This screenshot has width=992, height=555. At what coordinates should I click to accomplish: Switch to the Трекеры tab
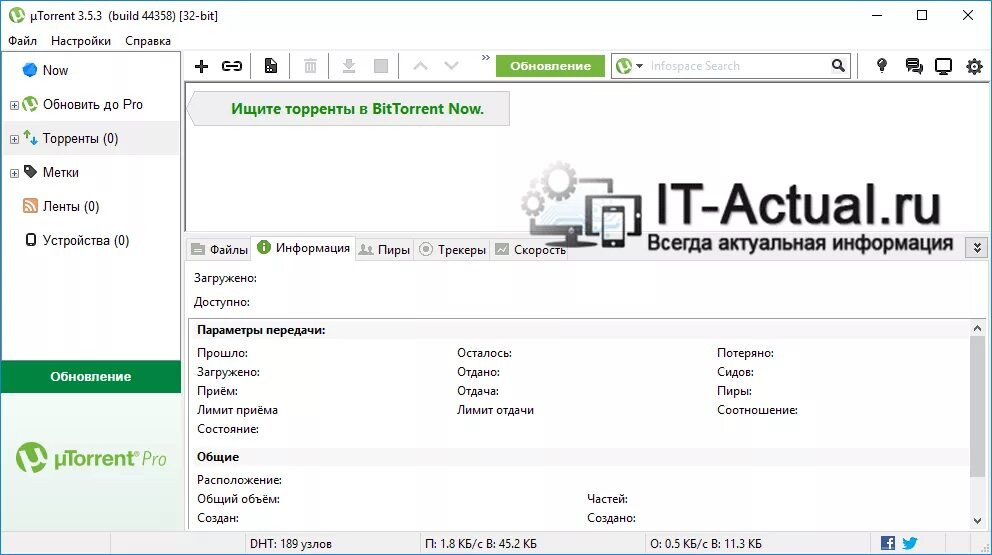tap(452, 249)
